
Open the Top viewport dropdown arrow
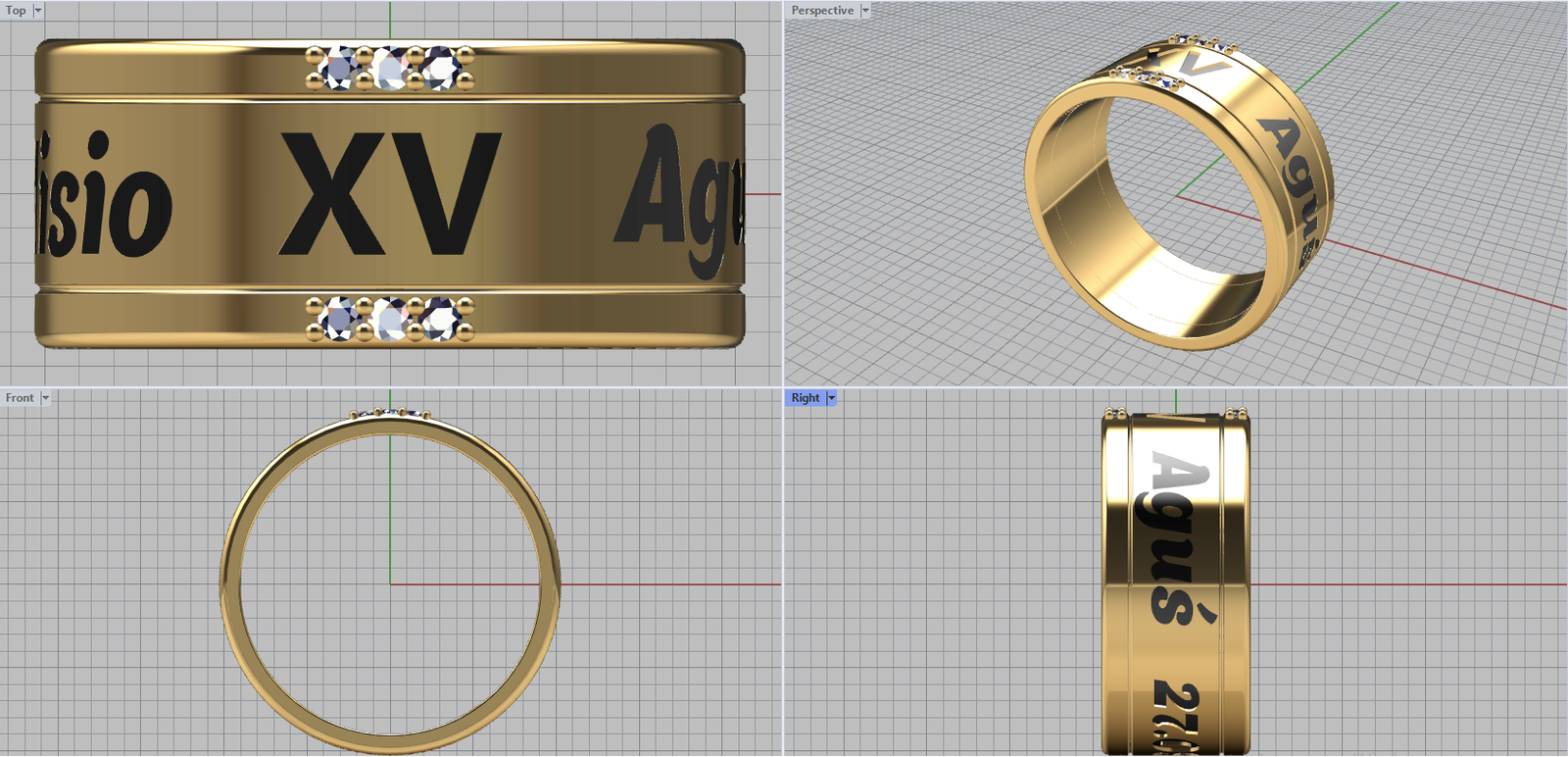(38, 10)
